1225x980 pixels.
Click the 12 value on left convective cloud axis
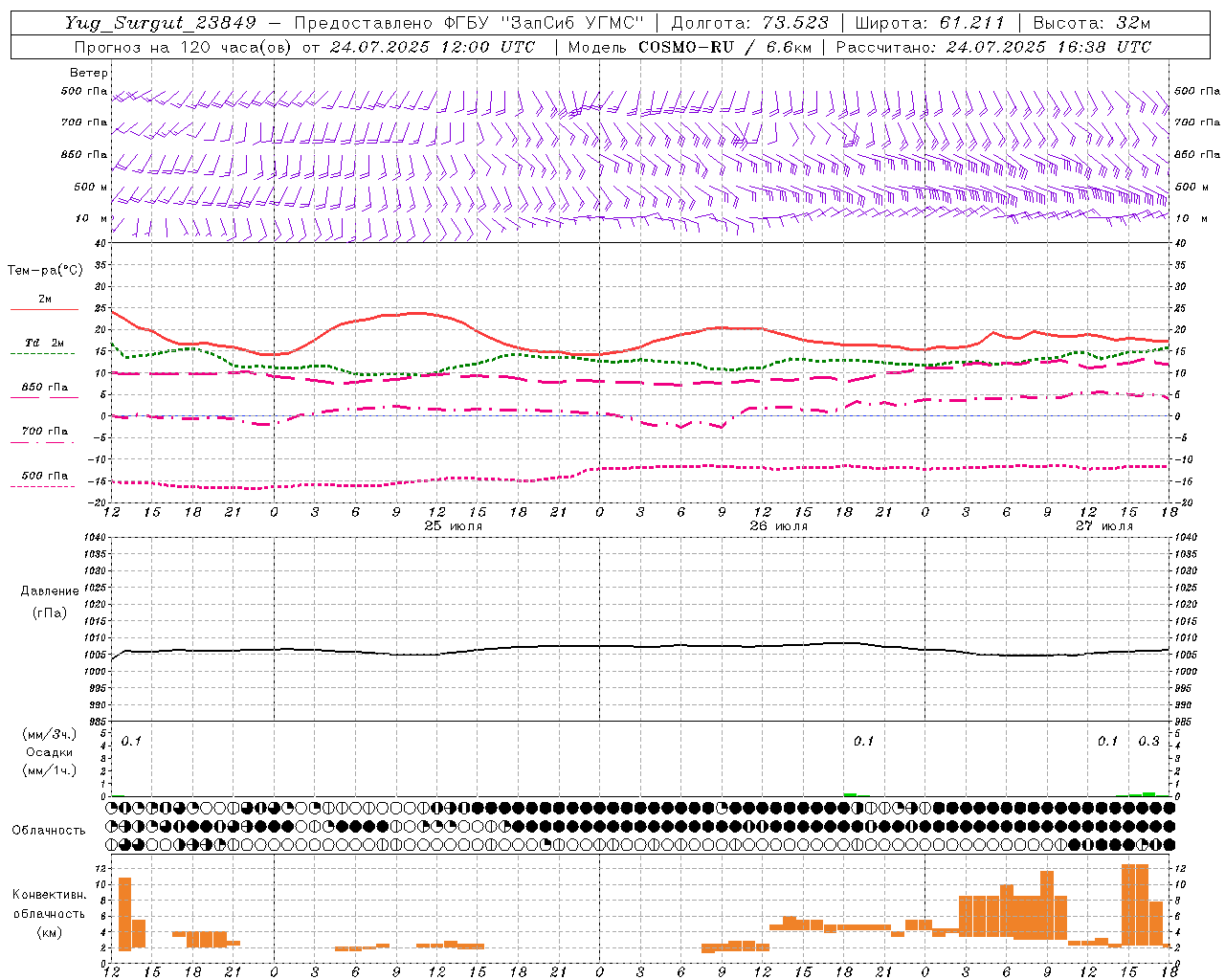click(x=99, y=868)
